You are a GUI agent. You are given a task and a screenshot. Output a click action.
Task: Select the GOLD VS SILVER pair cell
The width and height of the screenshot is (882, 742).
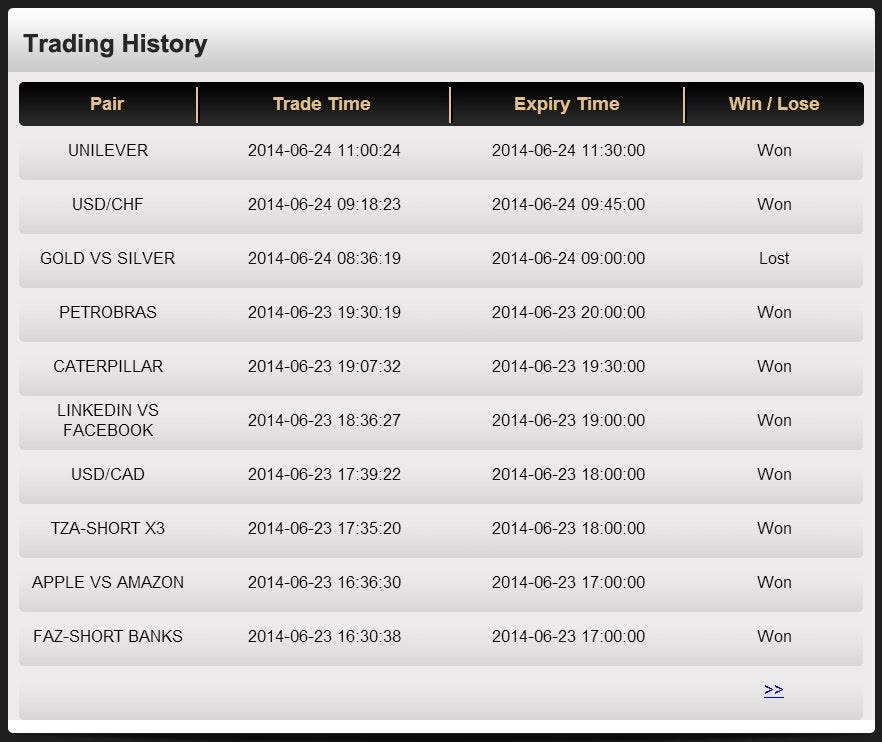coord(108,258)
